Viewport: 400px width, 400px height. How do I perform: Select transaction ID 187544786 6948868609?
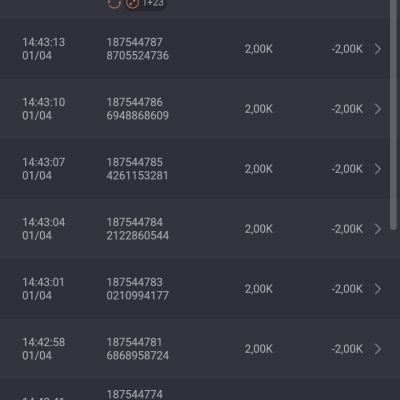138,109
